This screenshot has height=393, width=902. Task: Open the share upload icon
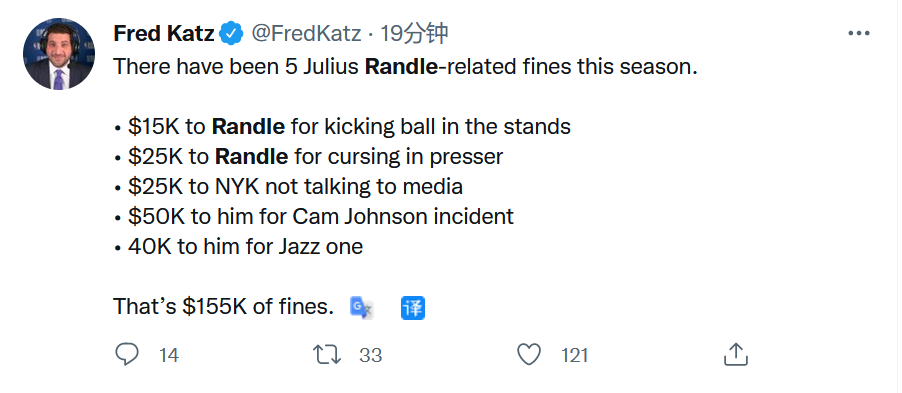tap(735, 354)
